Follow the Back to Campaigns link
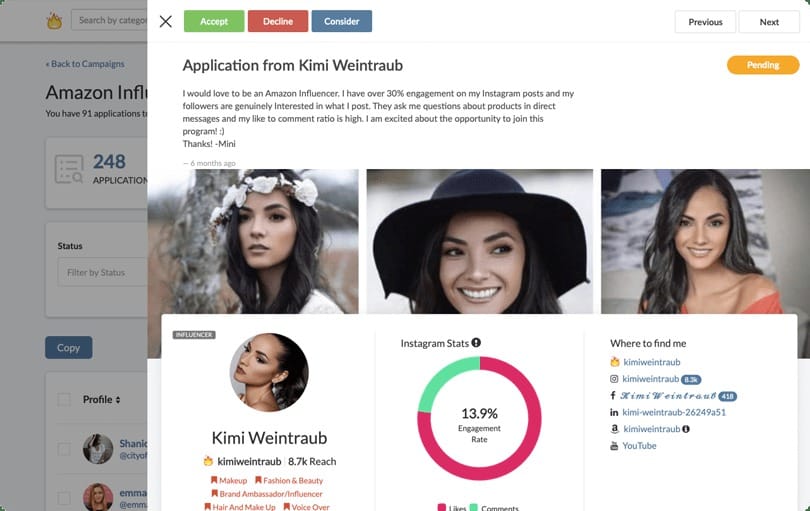This screenshot has width=810, height=511. click(85, 64)
